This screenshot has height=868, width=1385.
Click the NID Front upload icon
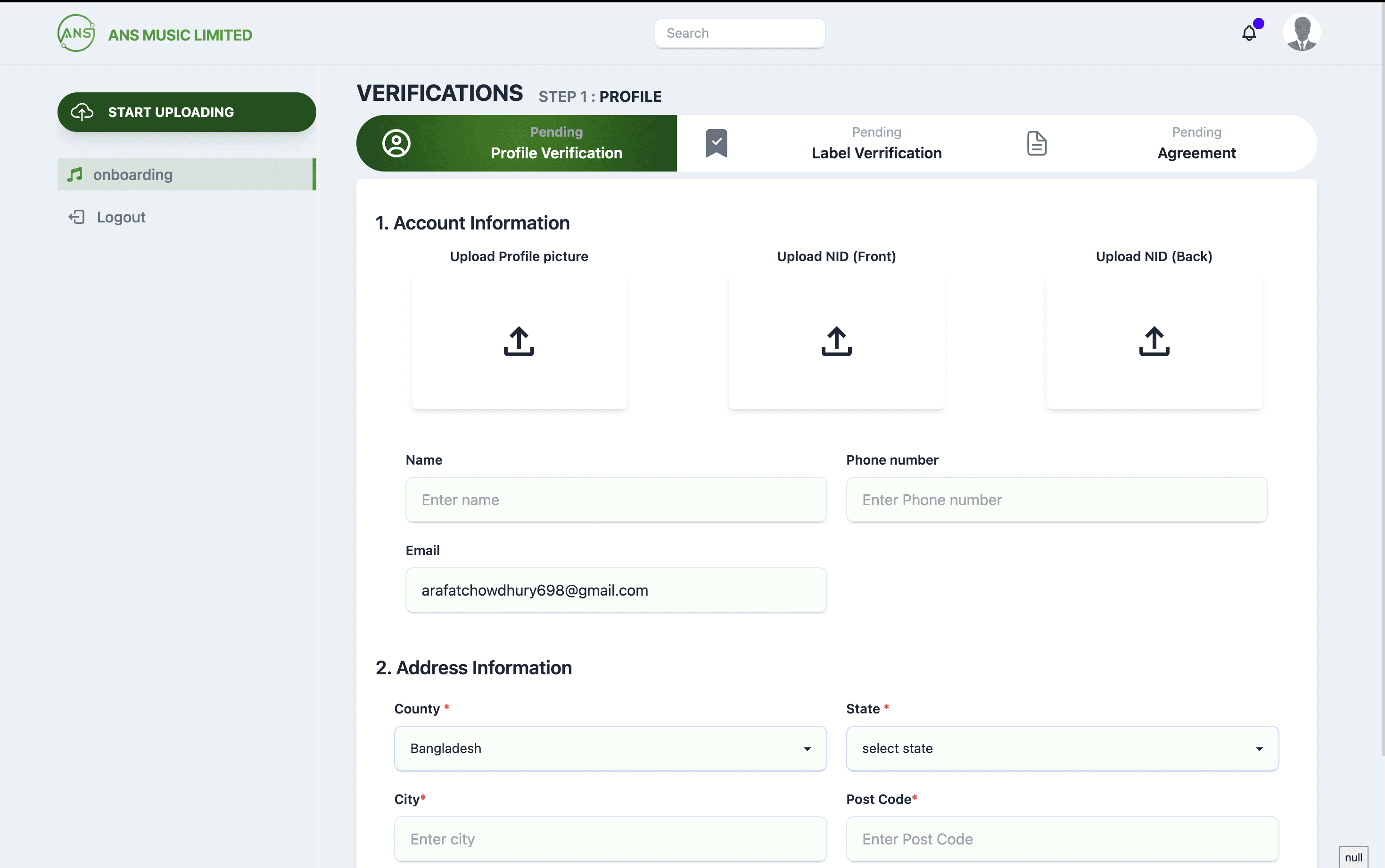[x=836, y=341]
